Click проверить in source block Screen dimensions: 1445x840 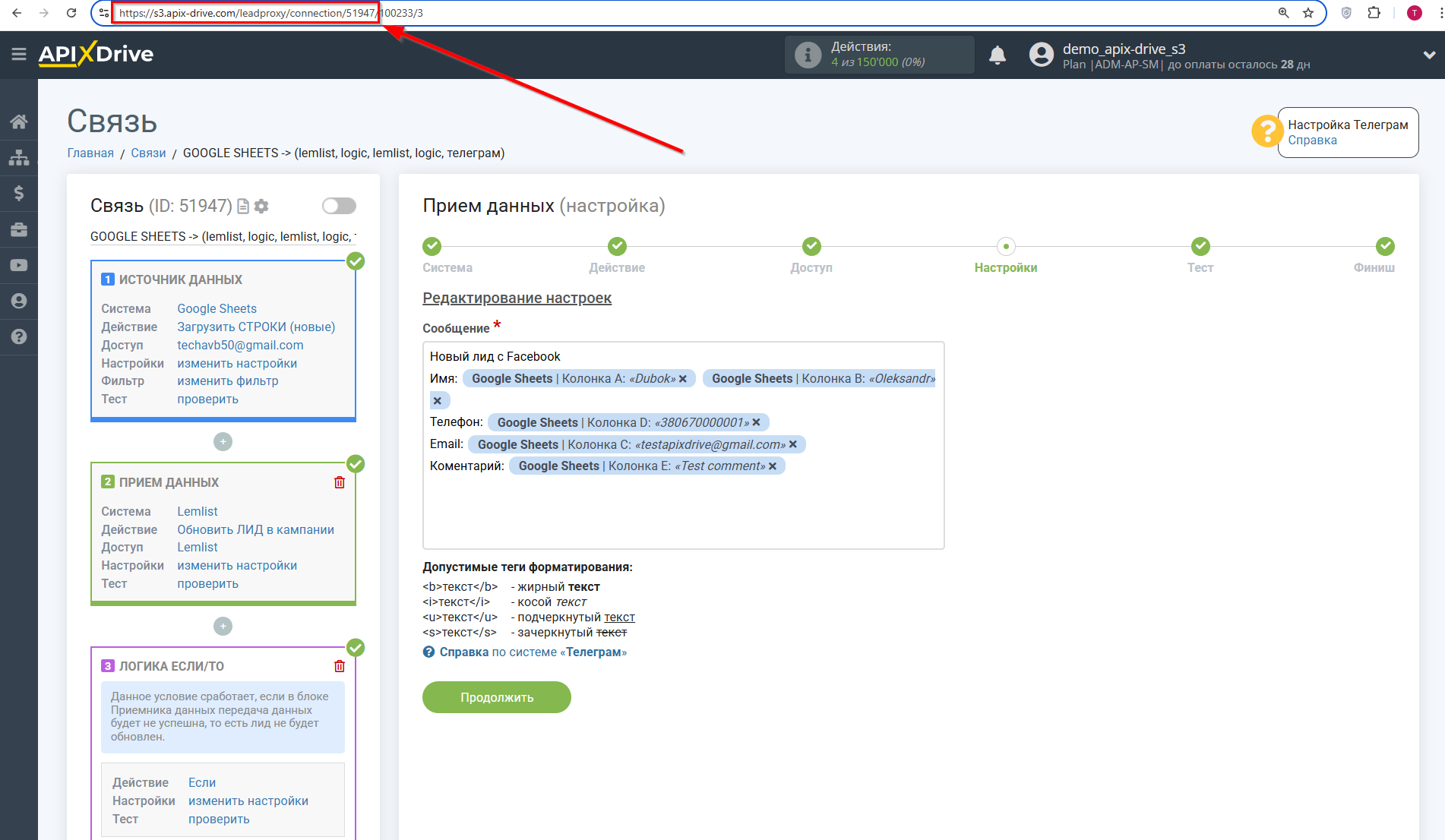pos(208,399)
